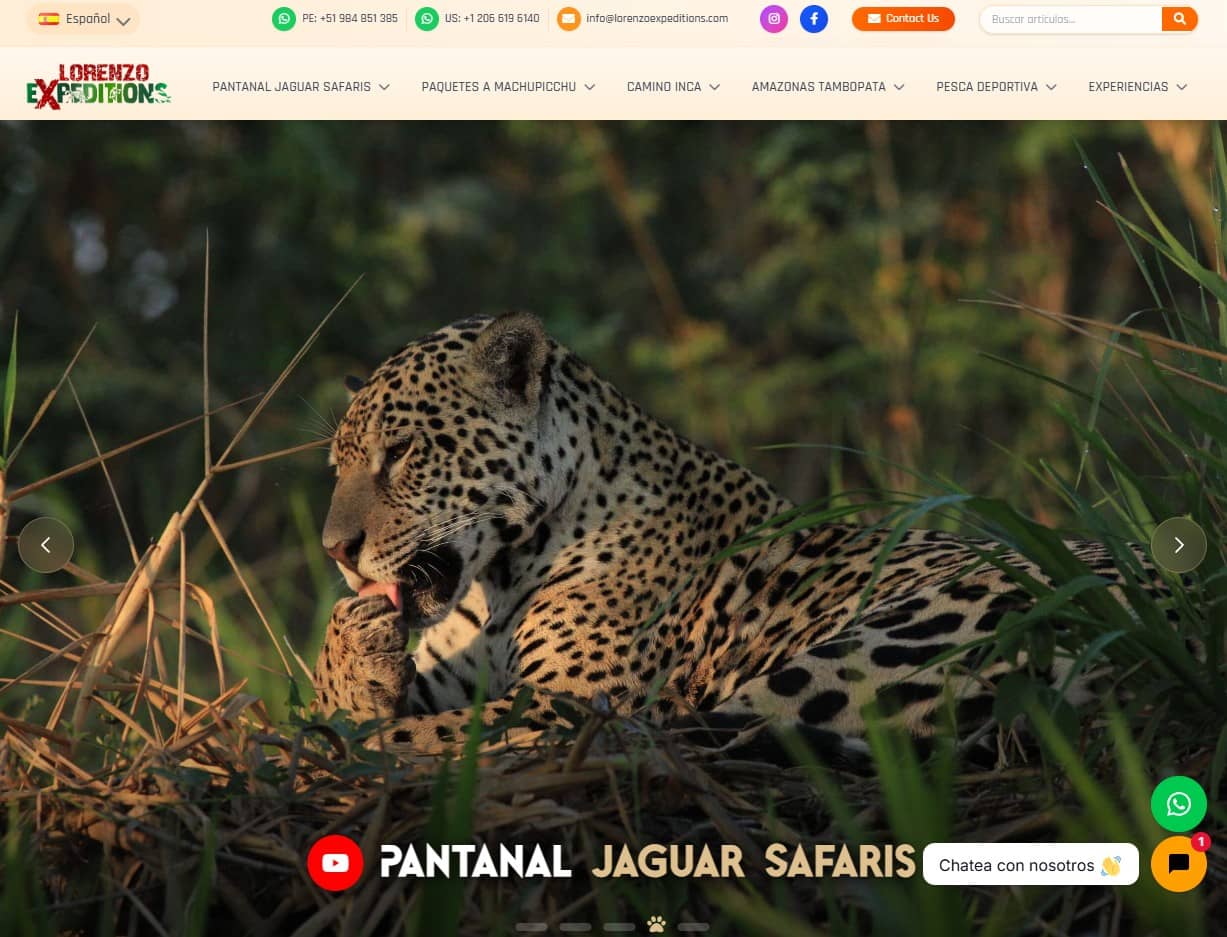Focus the Buscar artículos search field

(x=1072, y=19)
